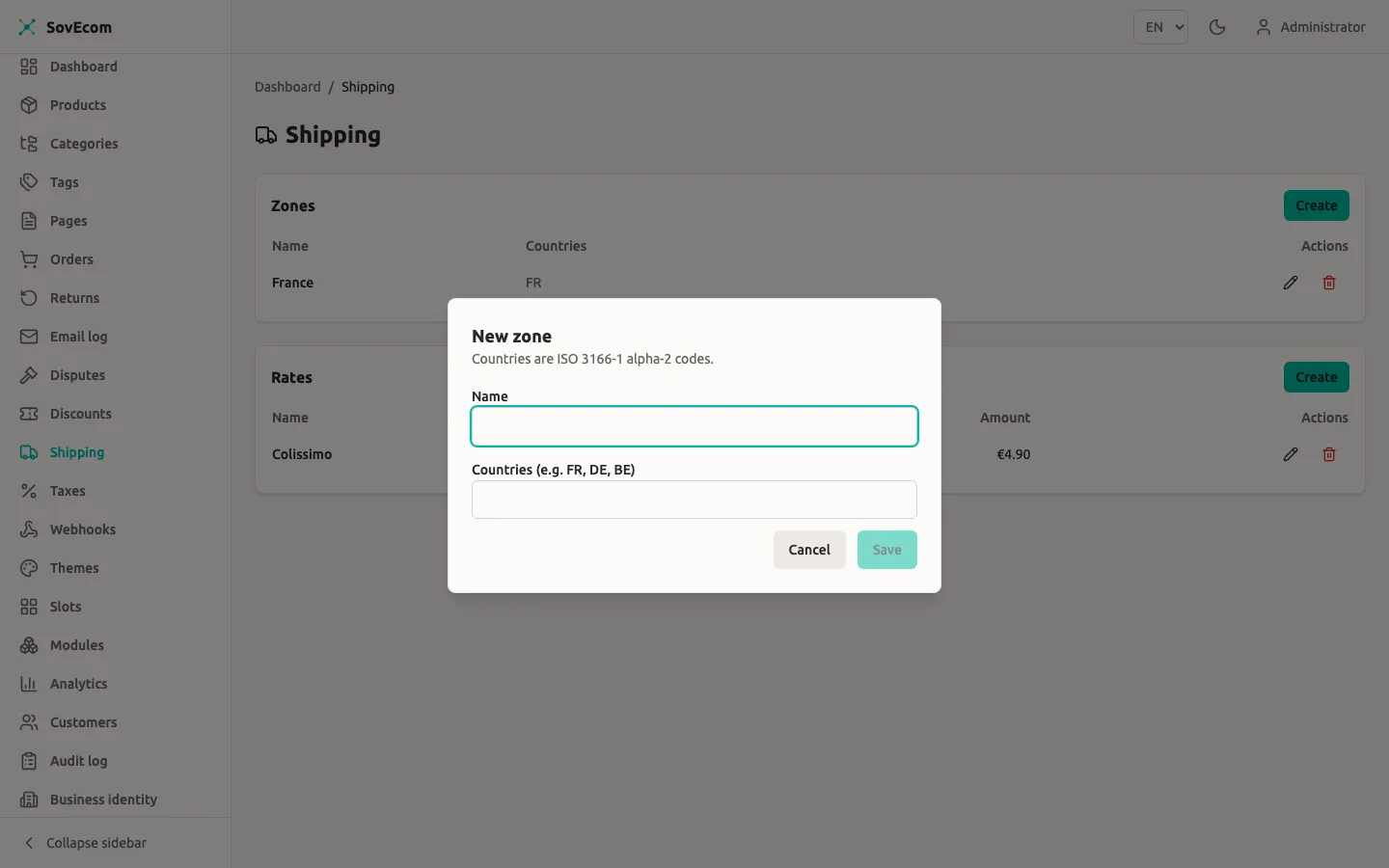
Task: Click the Pages document icon
Action: pos(29,221)
